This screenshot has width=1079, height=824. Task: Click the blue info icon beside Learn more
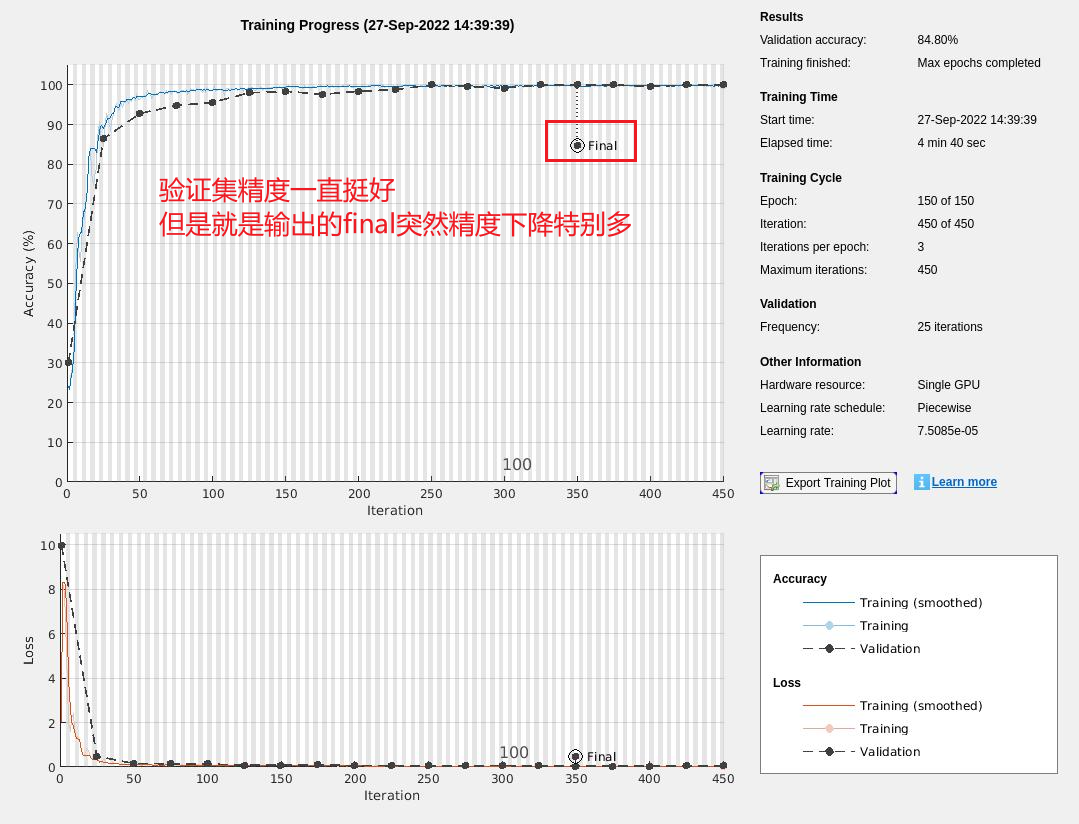pyautogui.click(x=921, y=482)
